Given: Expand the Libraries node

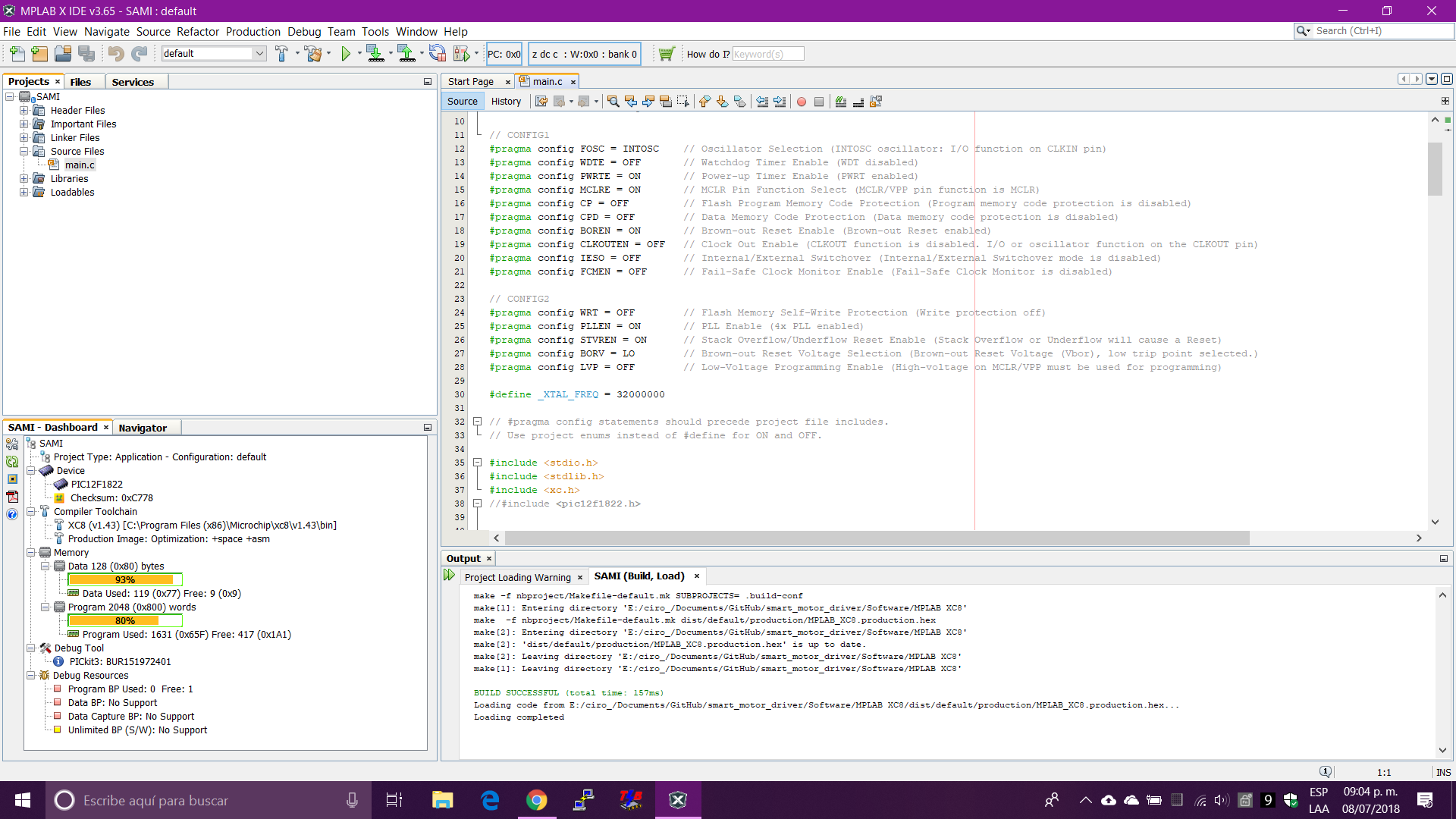Looking at the screenshot, I should 24,179.
